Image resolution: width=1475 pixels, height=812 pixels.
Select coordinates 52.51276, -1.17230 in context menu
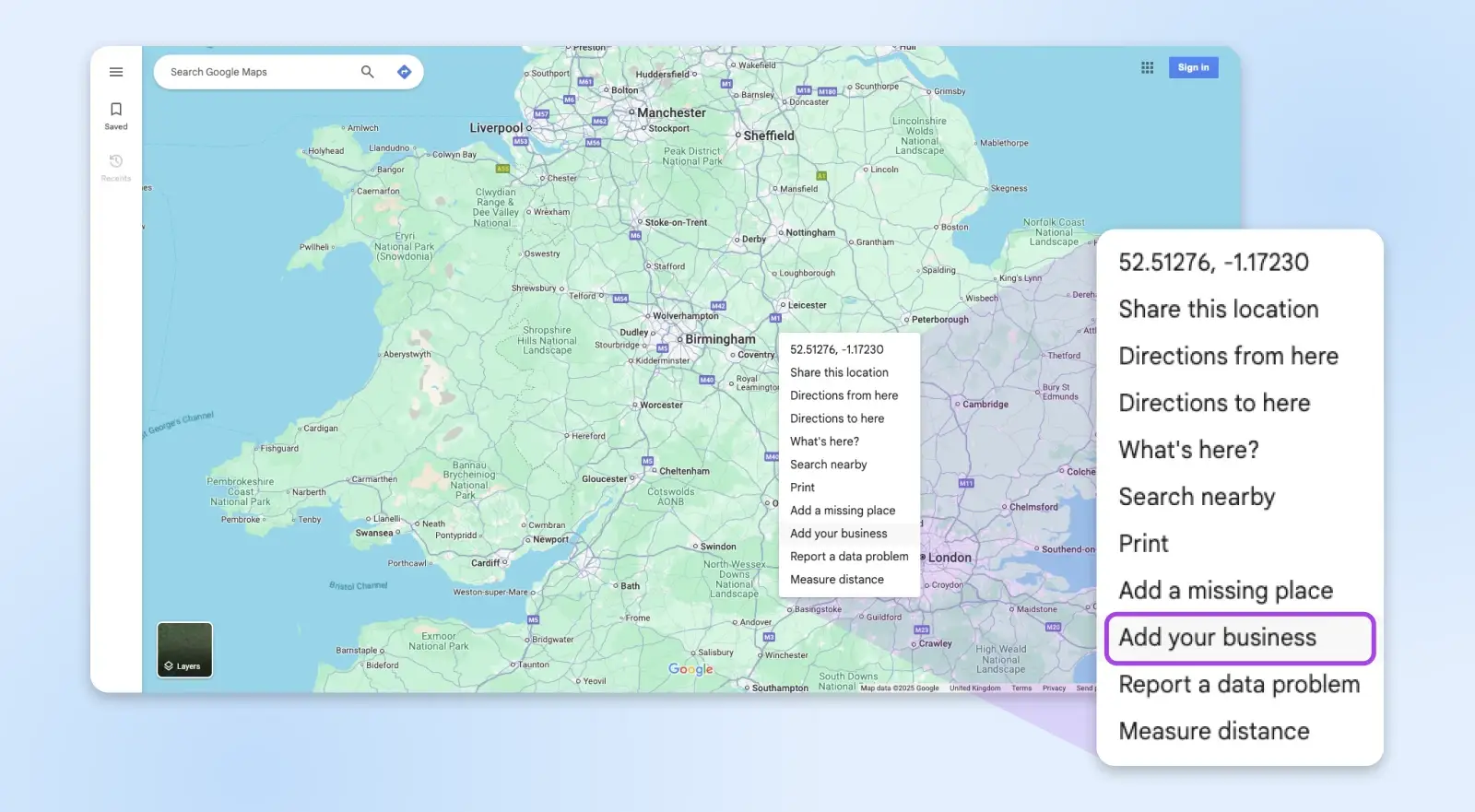(836, 349)
